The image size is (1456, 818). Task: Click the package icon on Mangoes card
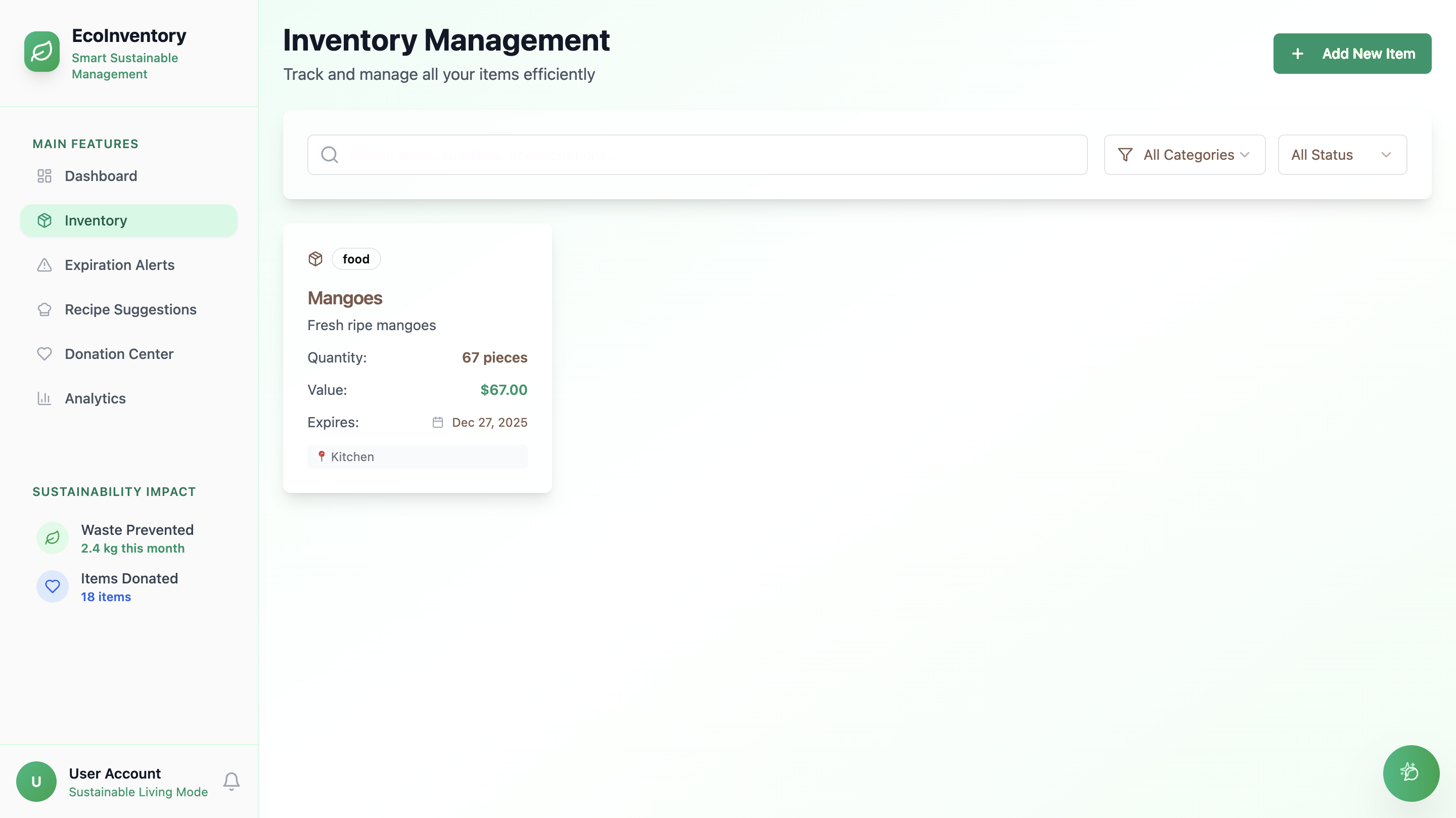coord(315,259)
